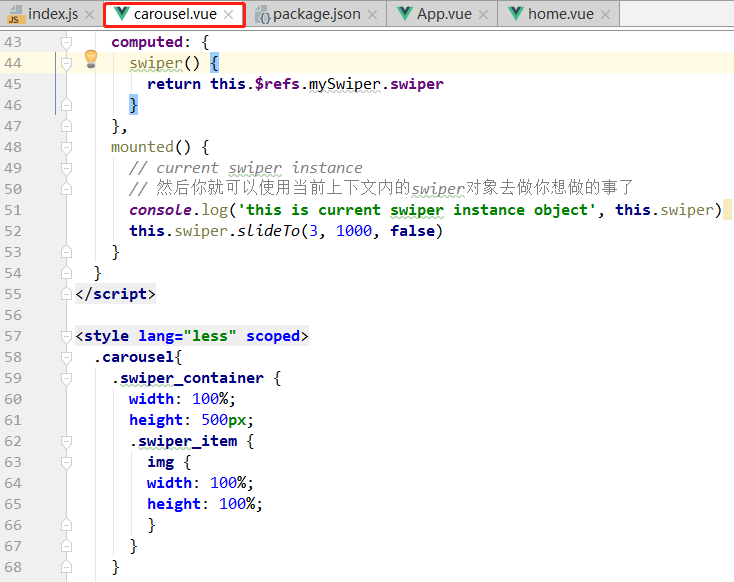Screen dimensions: 734x582
Task: Collapse the img rule at line 63
Action: coord(66,462)
